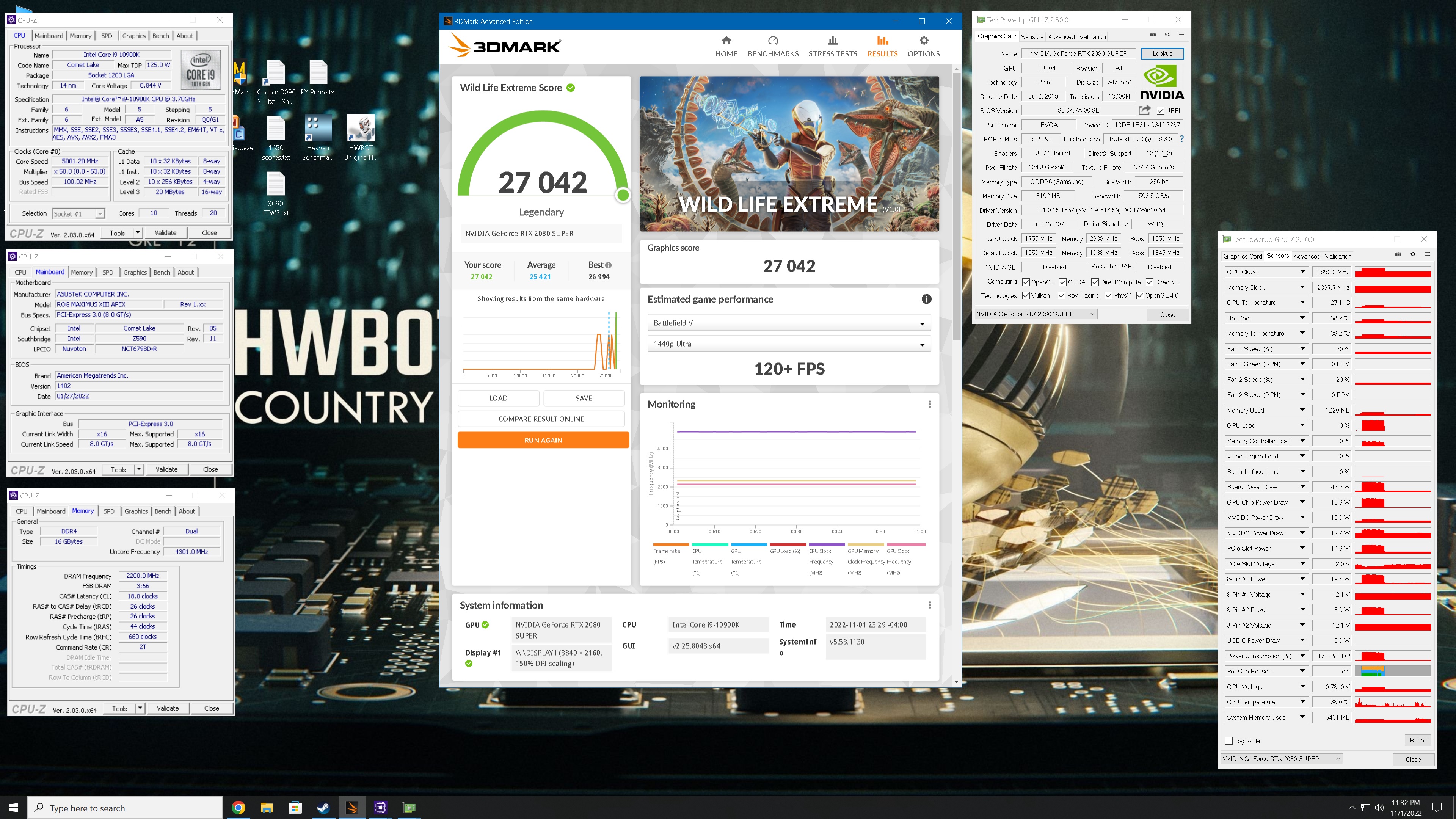Go to the 3DMark BENCHMARKS section

(x=773, y=46)
